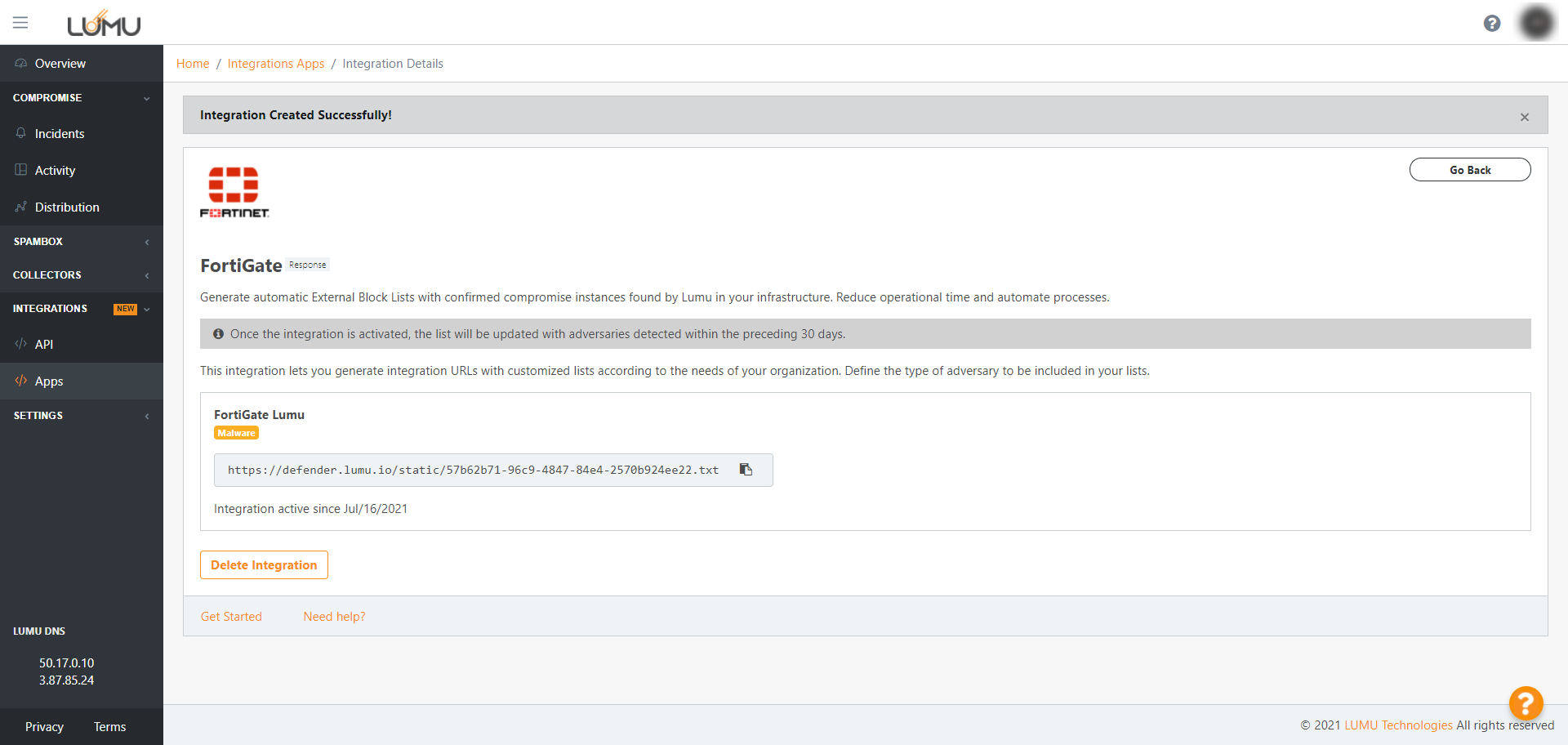Image resolution: width=1568 pixels, height=745 pixels.
Task: Collapse the Compromise sidebar section
Action: coord(82,98)
